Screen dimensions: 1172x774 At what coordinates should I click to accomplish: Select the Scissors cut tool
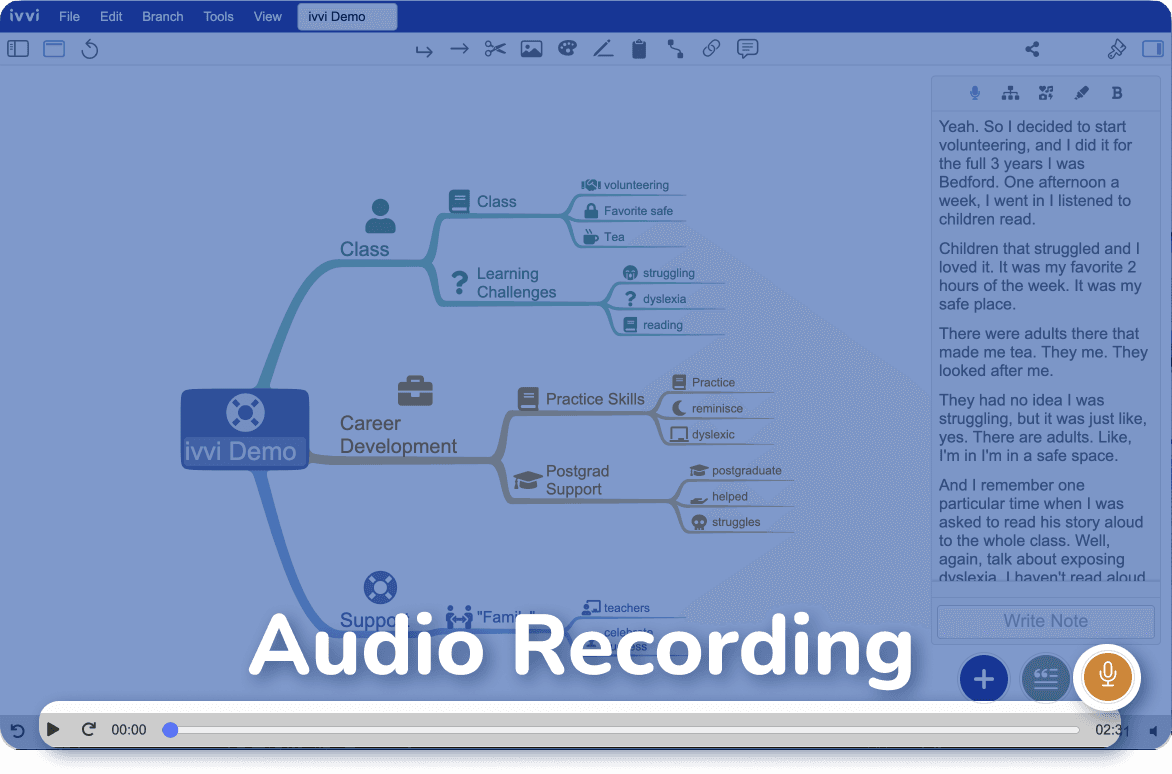[x=495, y=48]
